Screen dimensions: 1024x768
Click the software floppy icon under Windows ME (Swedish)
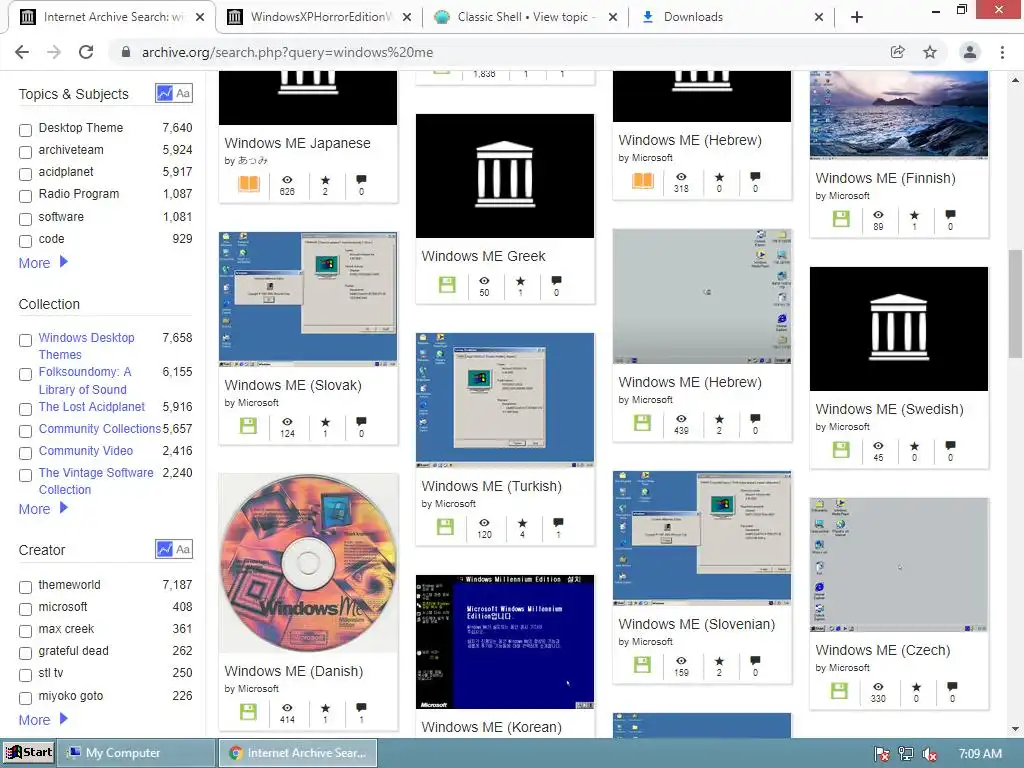pyautogui.click(x=841, y=450)
